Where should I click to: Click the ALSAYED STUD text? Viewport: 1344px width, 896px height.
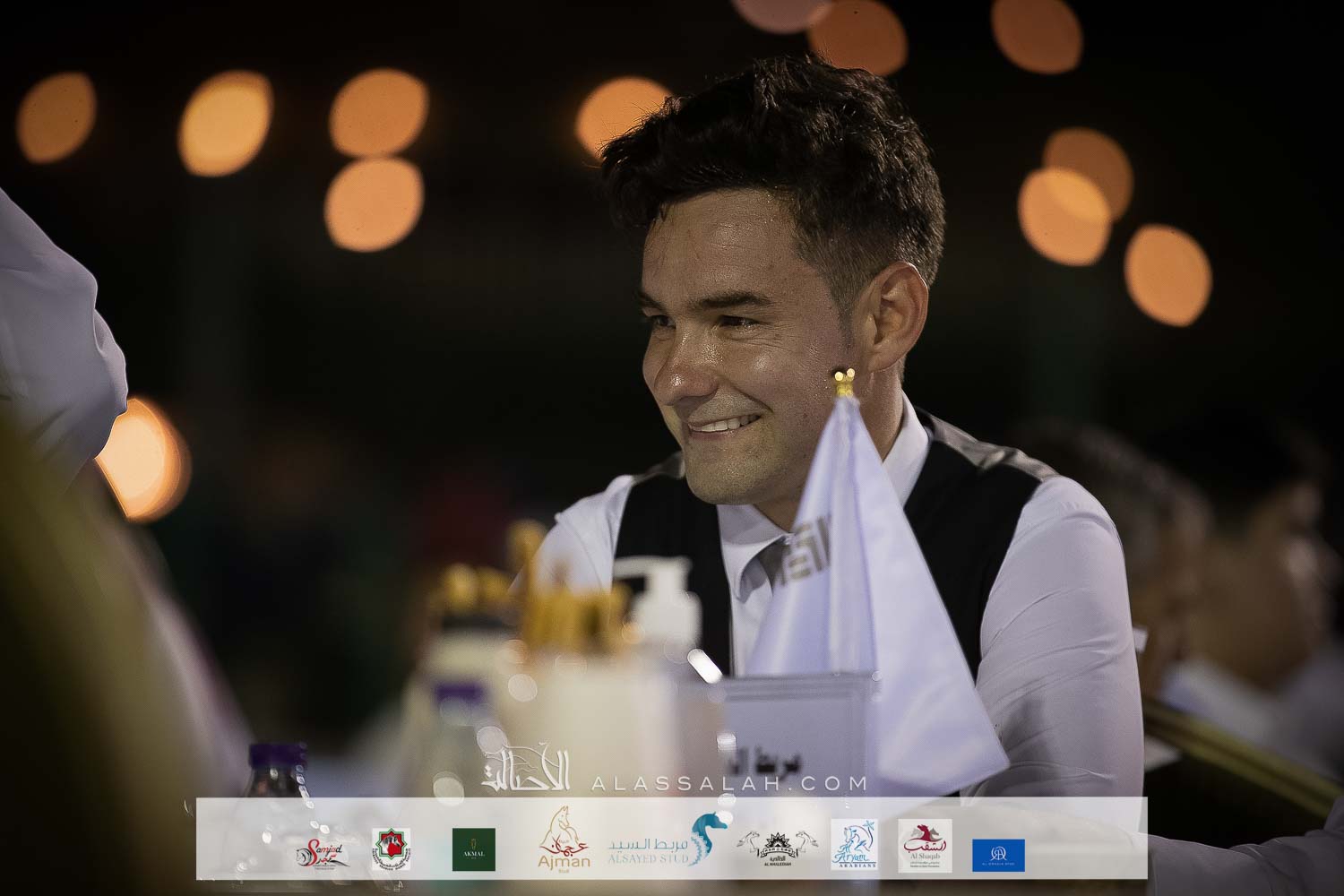click(x=650, y=857)
